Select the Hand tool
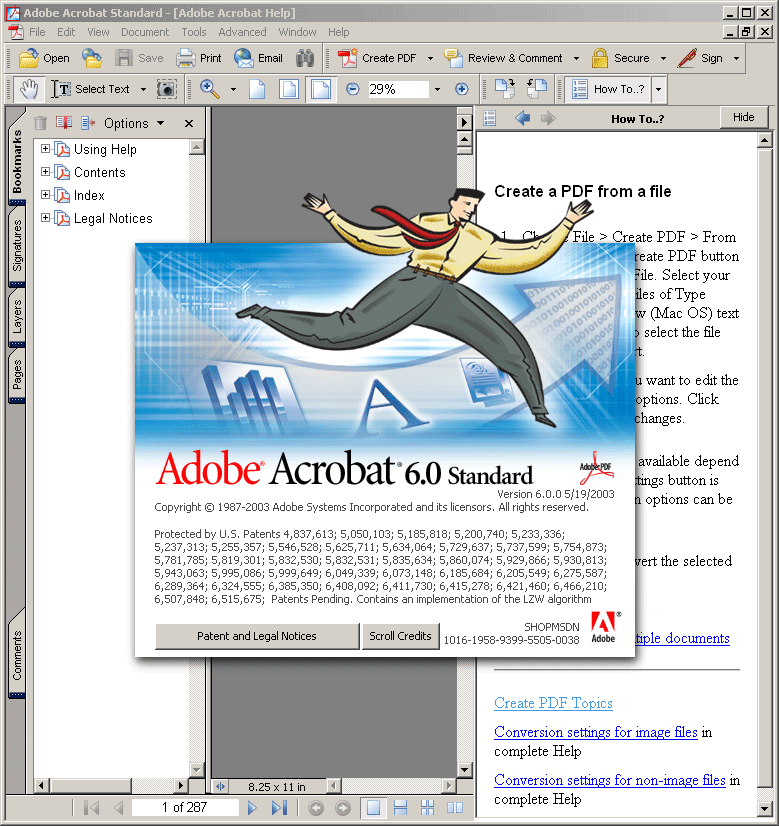The width and height of the screenshot is (779, 826). tap(29, 89)
